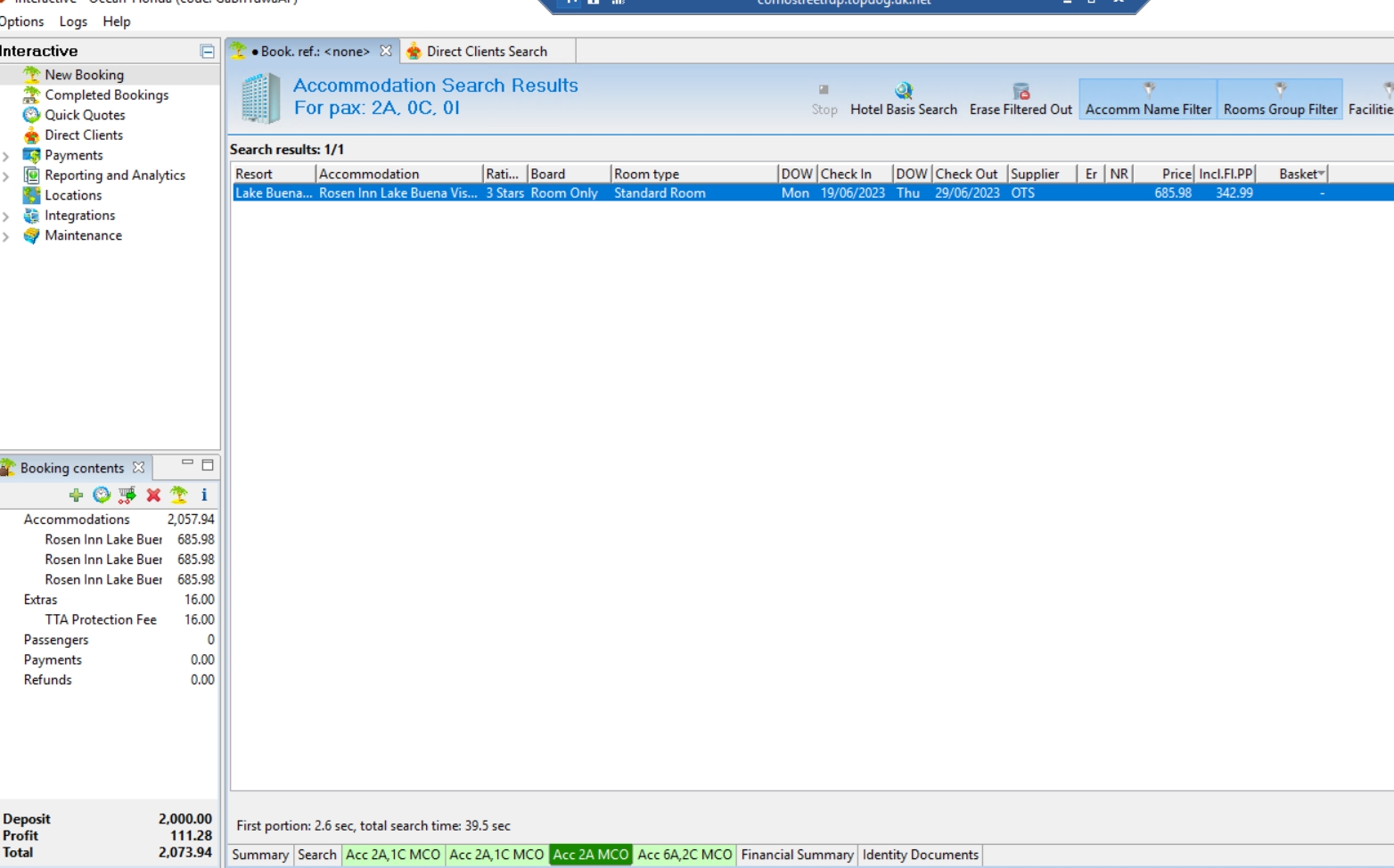Click the Completed Bookings icon in sidebar
The image size is (1394, 868).
coord(31,94)
